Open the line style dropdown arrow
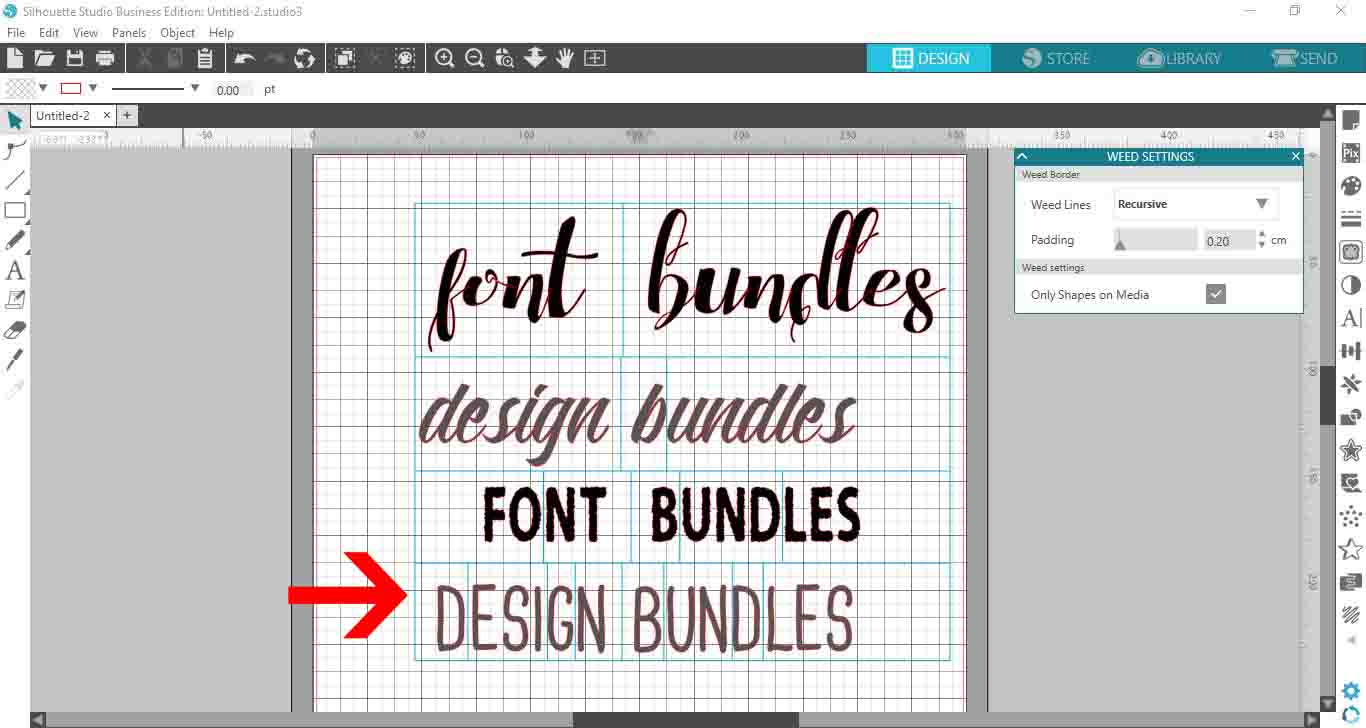The image size is (1366, 728). click(x=195, y=88)
